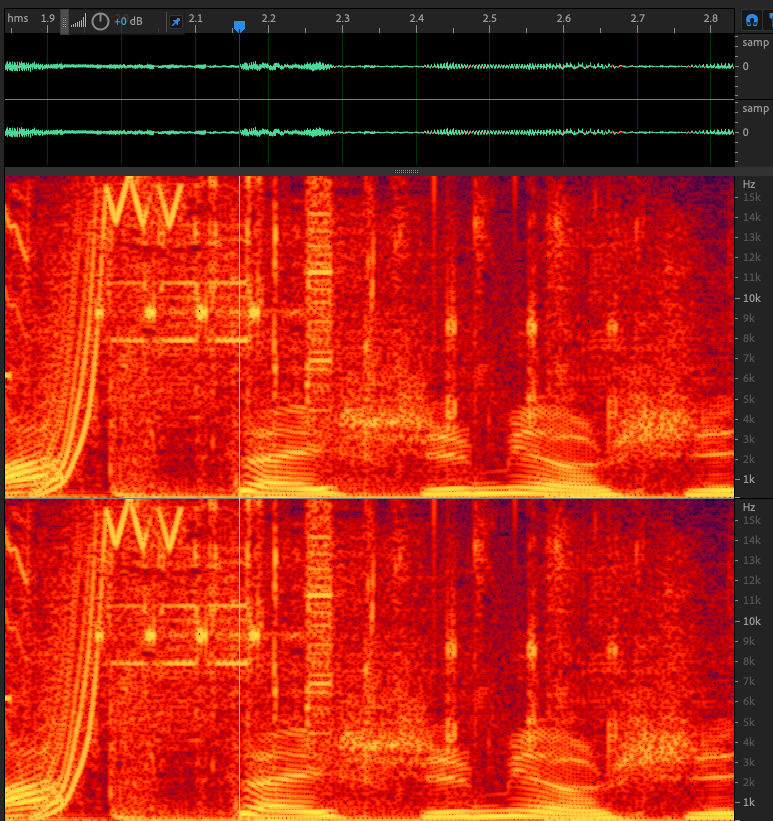Click the top channel's samp amplitude label
Screen dimensions: 773x821
pyautogui.click(x=754, y=43)
